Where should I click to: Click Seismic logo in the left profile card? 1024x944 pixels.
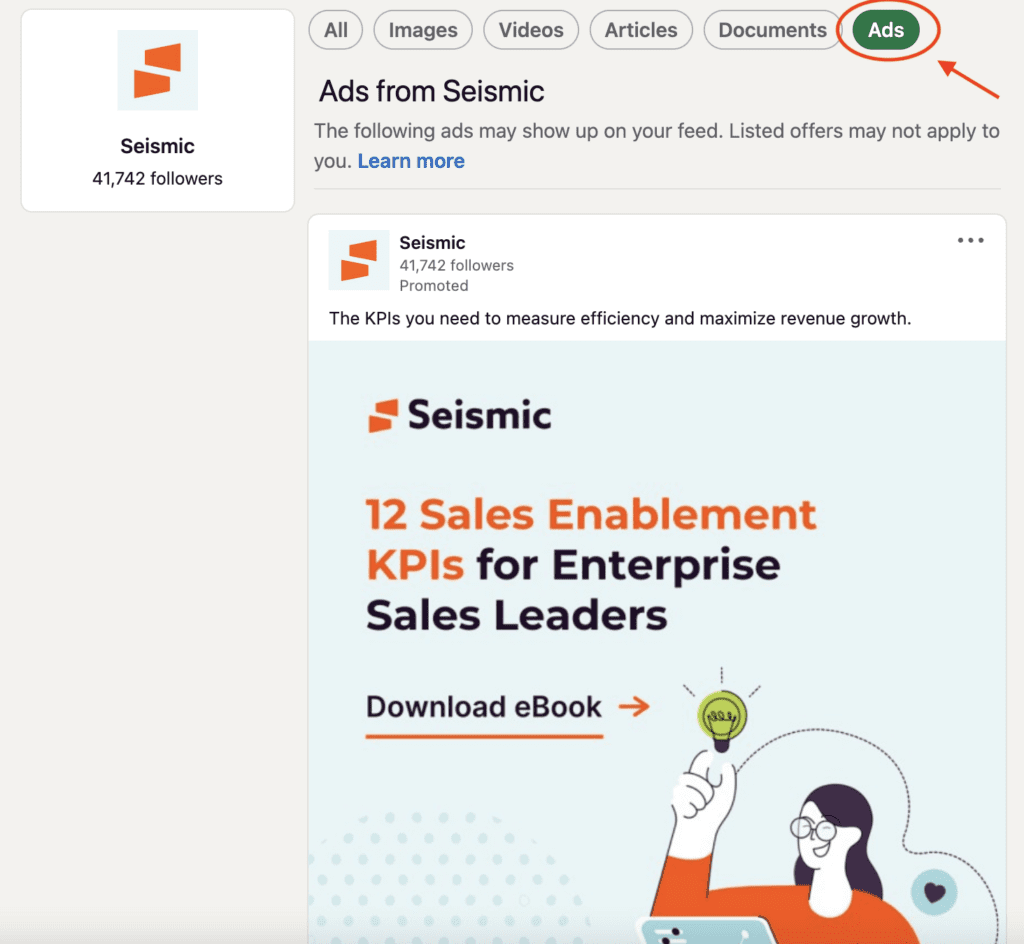[x=157, y=71]
